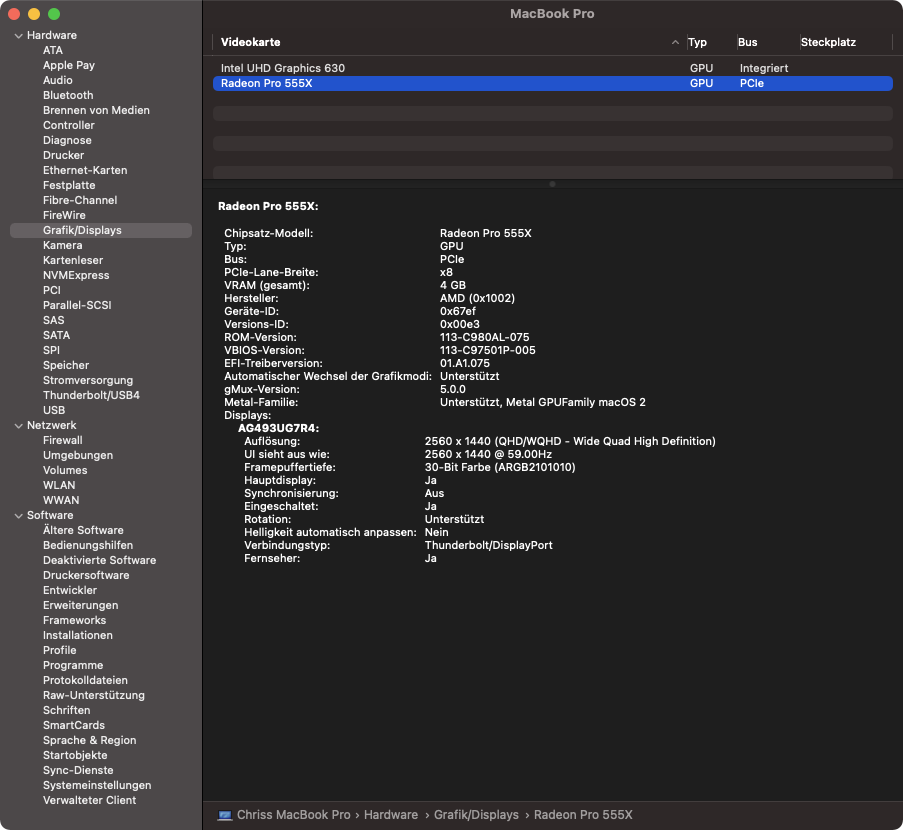Select PCI in the Hardware list
903x830 pixels.
(x=51, y=290)
